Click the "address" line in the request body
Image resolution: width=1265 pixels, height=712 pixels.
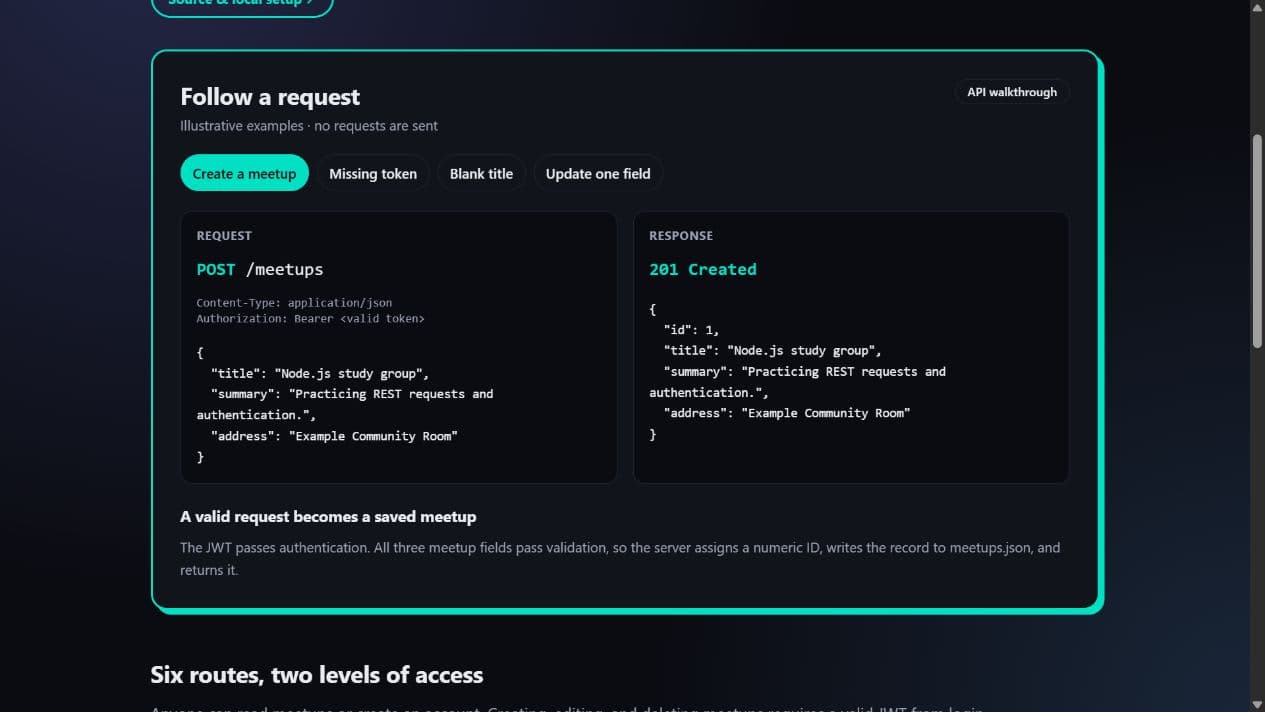333,436
